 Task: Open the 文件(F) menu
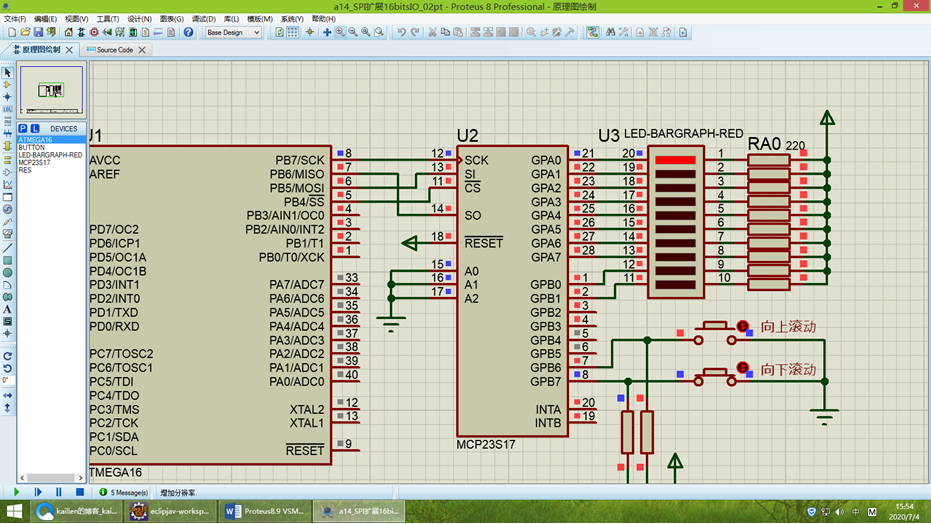[x=15, y=19]
